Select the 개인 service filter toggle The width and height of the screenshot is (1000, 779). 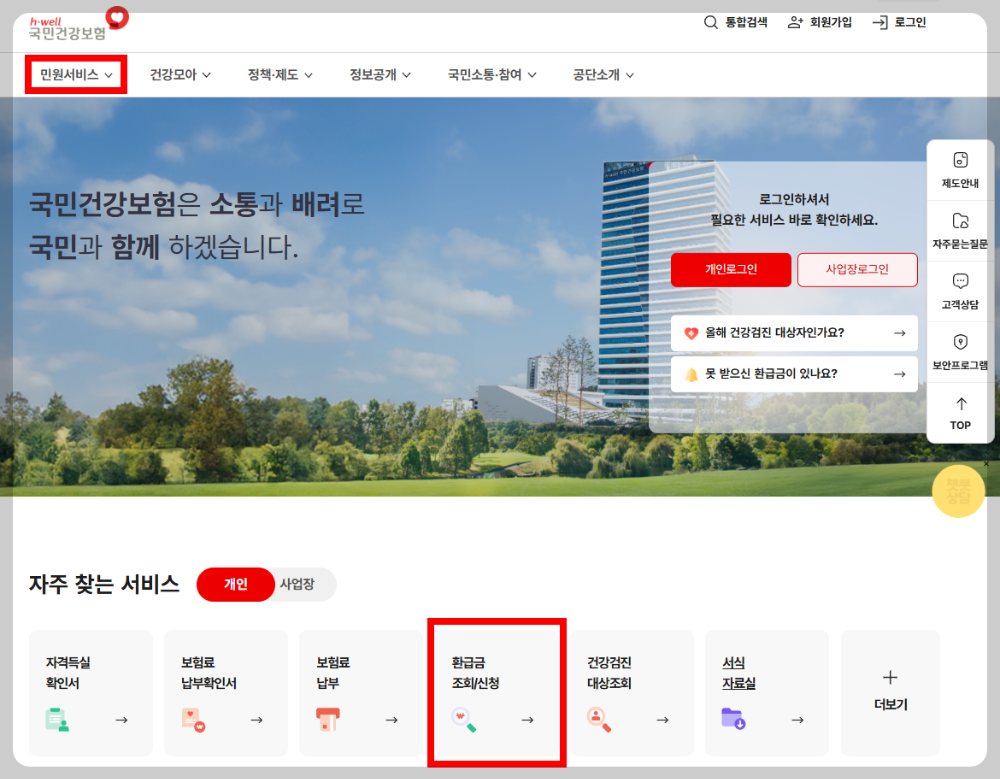click(235, 585)
